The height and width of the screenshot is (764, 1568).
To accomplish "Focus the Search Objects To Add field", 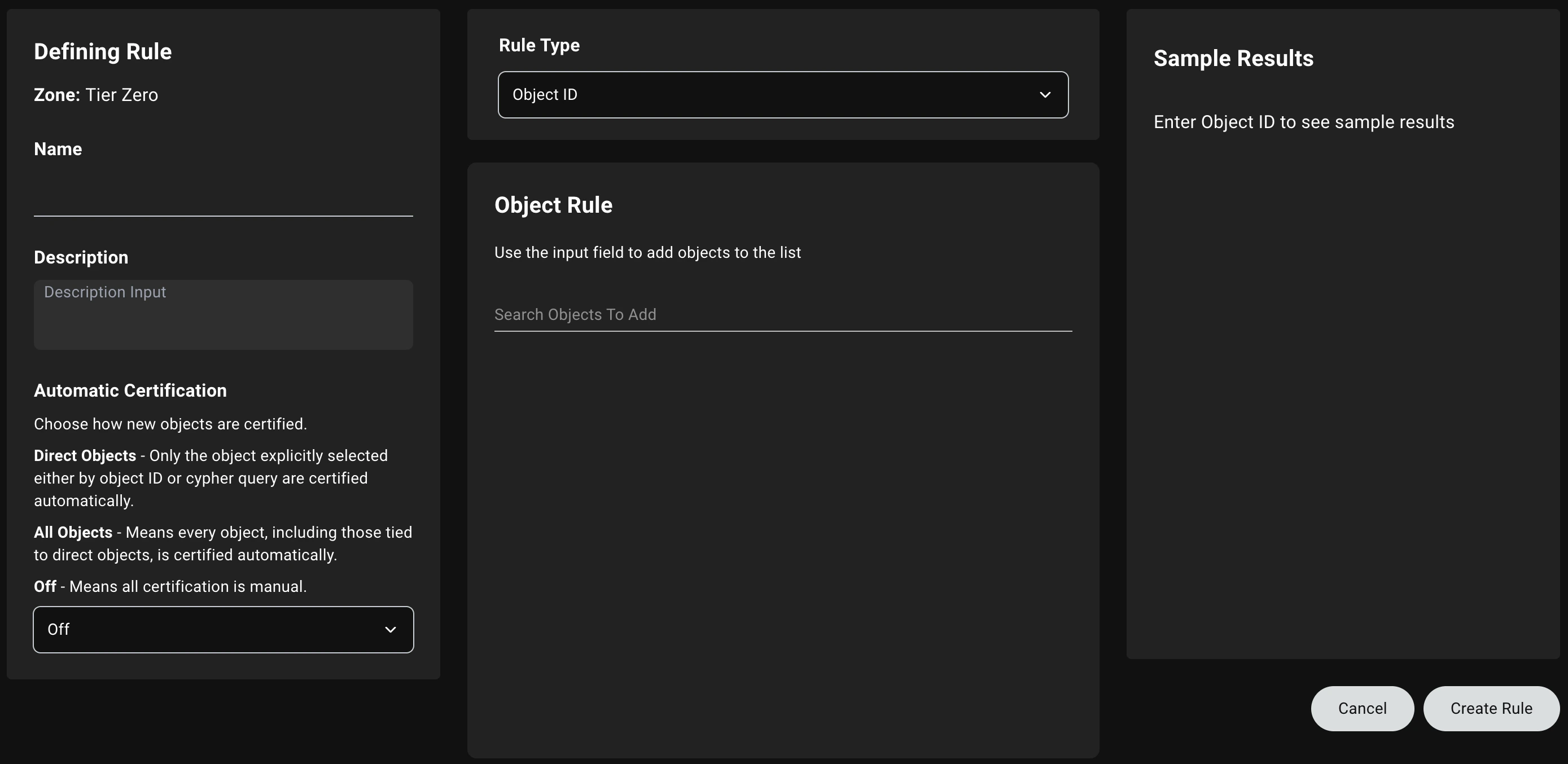I will click(783, 314).
